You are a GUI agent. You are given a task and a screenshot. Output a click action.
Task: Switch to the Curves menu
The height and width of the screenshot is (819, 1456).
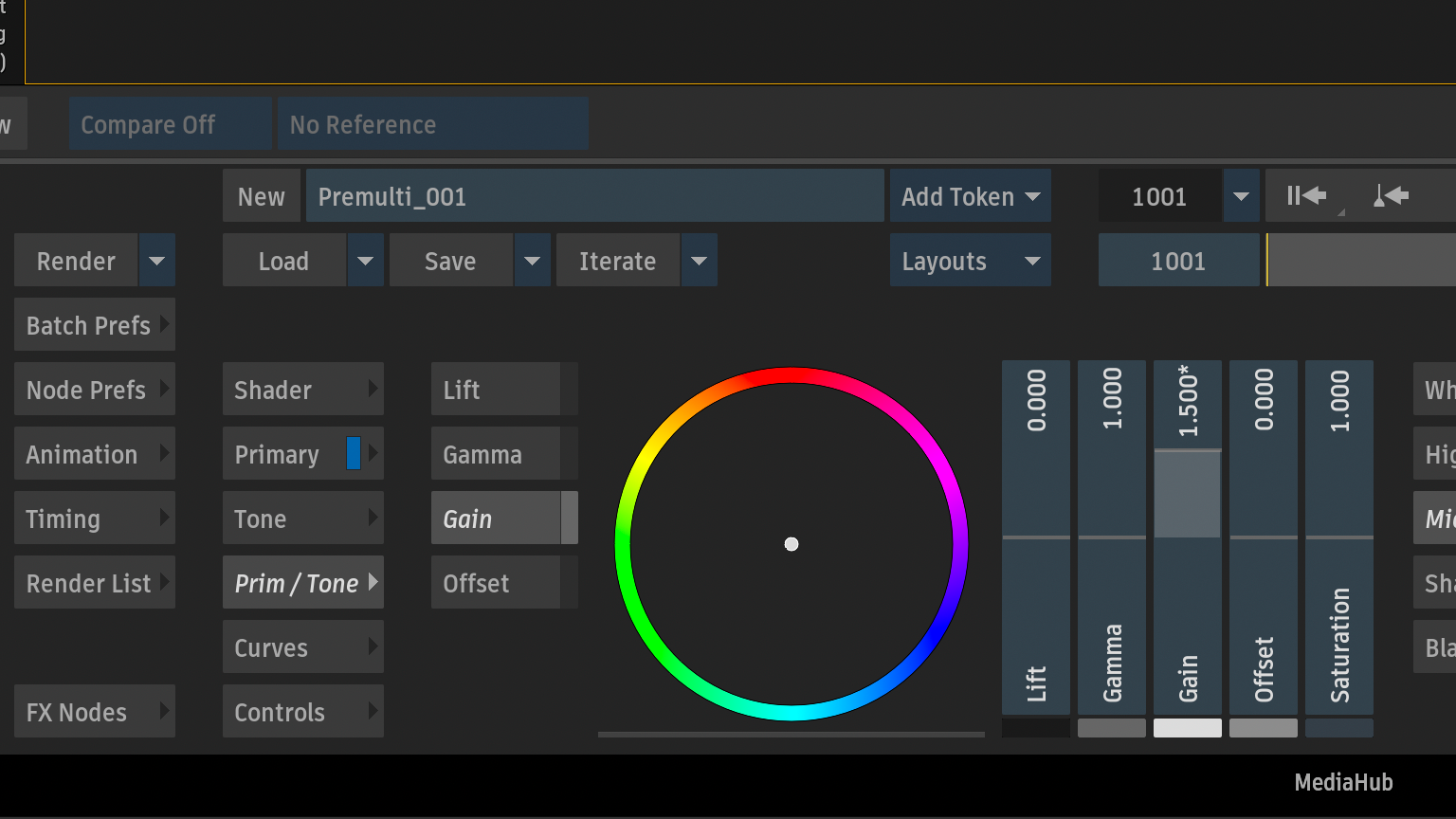[303, 647]
